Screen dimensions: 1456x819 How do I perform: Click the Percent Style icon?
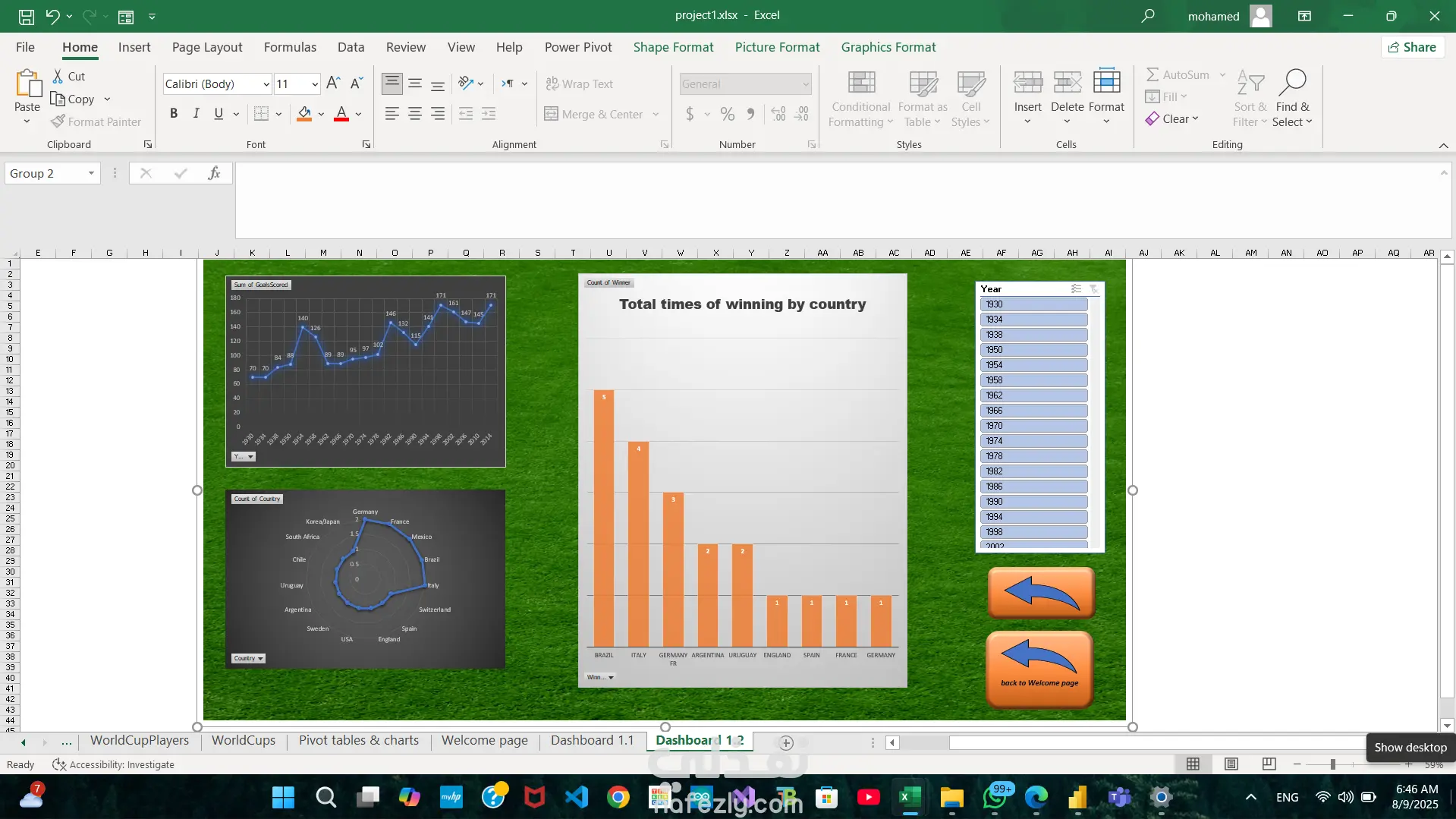coord(728,114)
